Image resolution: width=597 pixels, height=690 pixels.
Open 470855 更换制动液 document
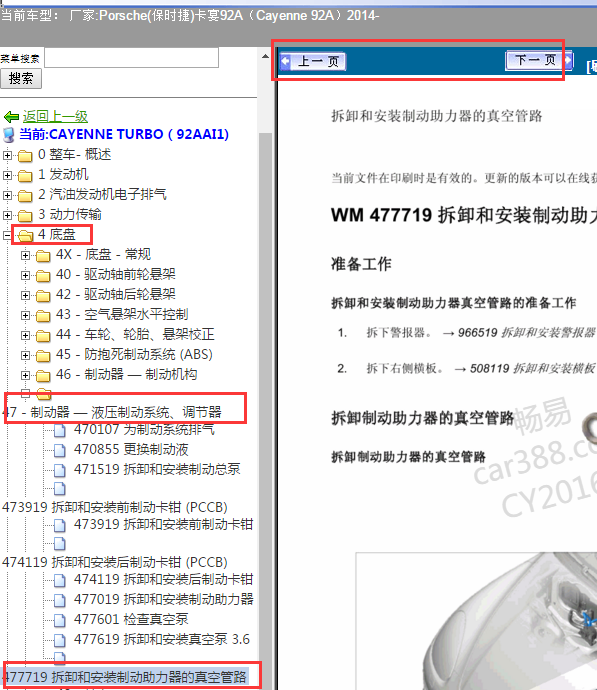pos(131,449)
